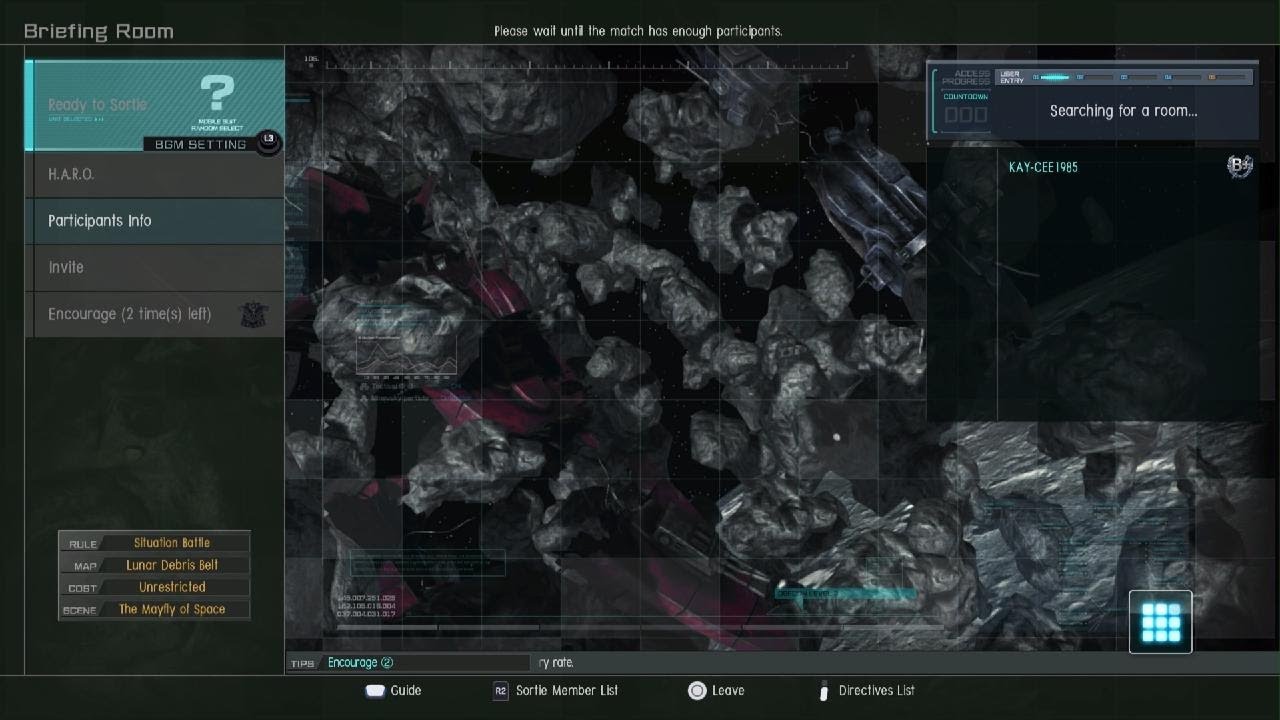Select the Ready to Sortie option
The image size is (1280, 720).
click(155, 105)
